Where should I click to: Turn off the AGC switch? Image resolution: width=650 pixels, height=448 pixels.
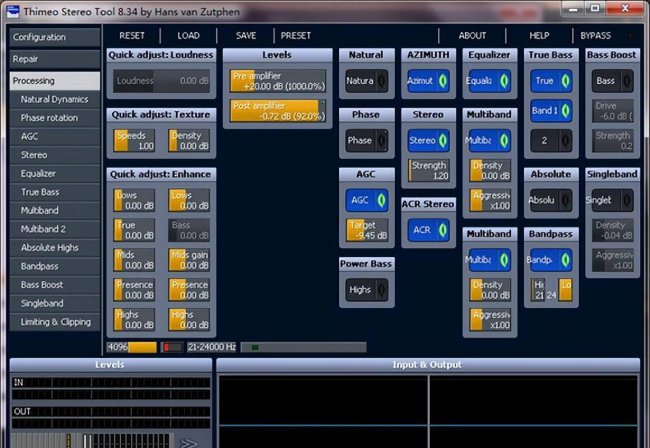366,200
